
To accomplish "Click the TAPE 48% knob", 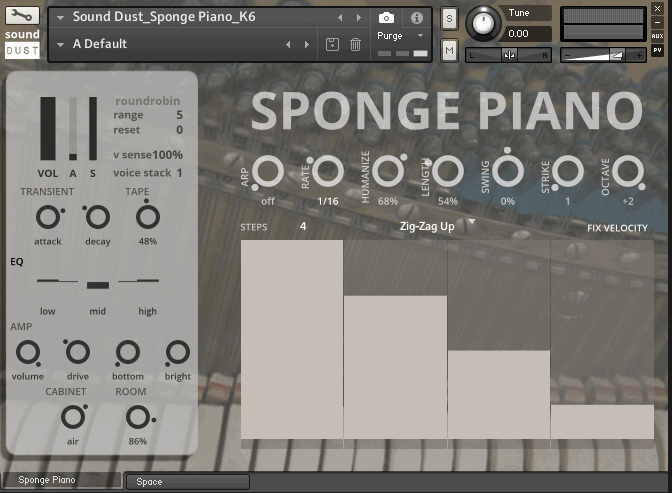I will tap(148, 216).
